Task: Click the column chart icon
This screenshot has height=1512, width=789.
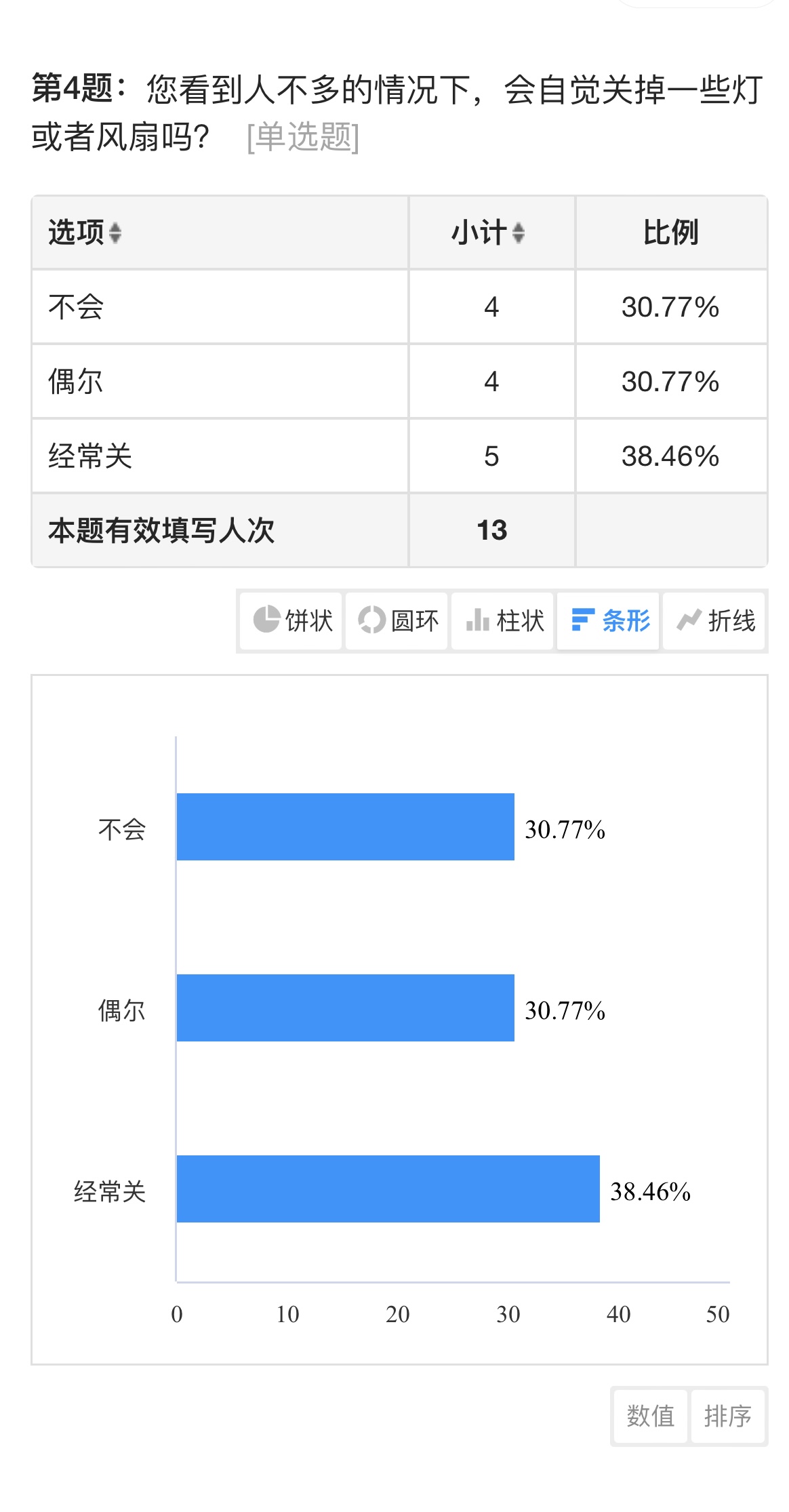Action: tap(478, 620)
